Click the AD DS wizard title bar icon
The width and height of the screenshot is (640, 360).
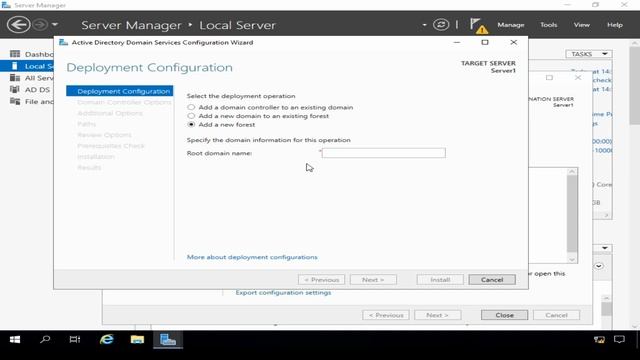(63, 42)
